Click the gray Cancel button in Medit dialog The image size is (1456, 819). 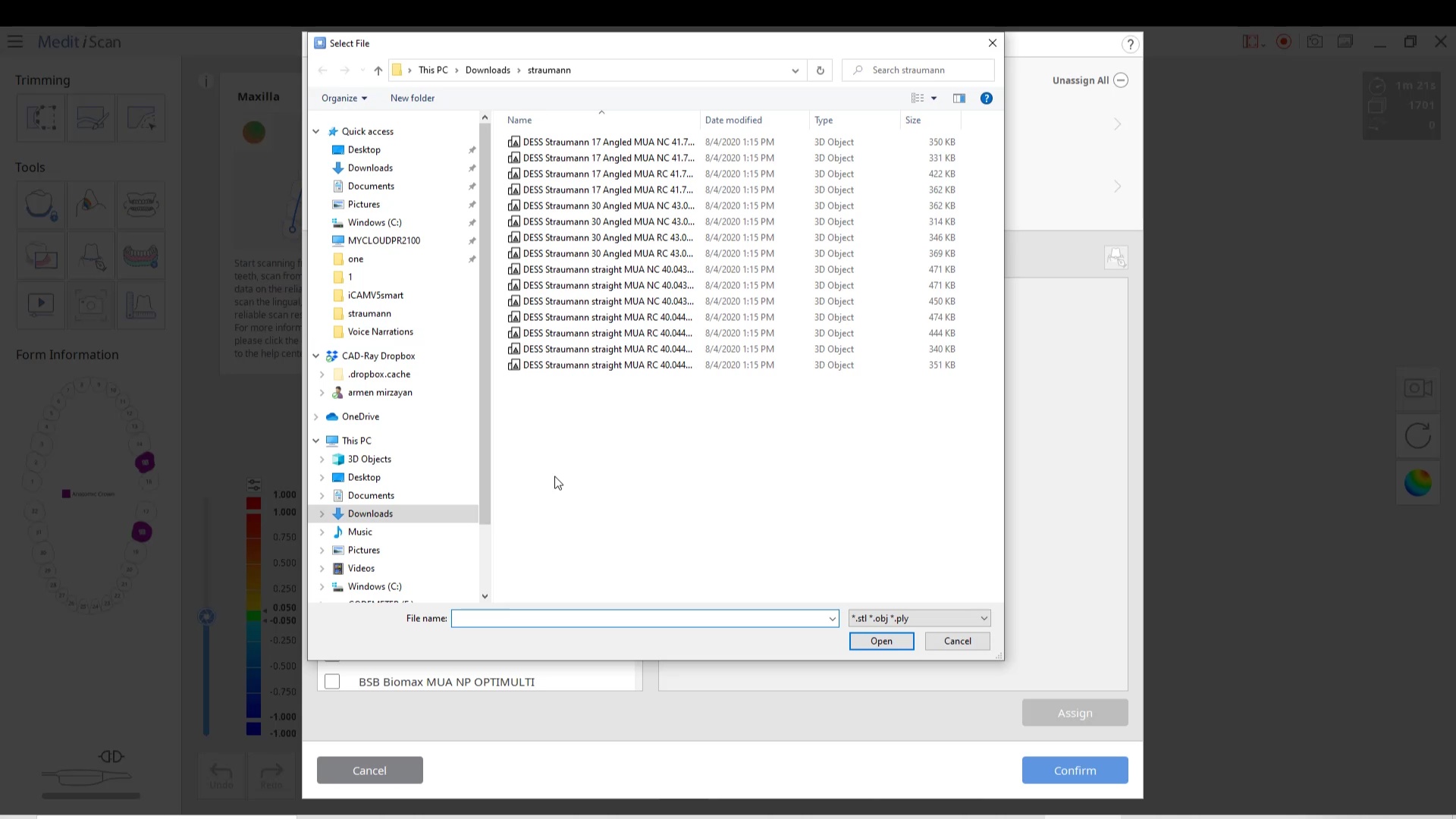[x=369, y=770]
